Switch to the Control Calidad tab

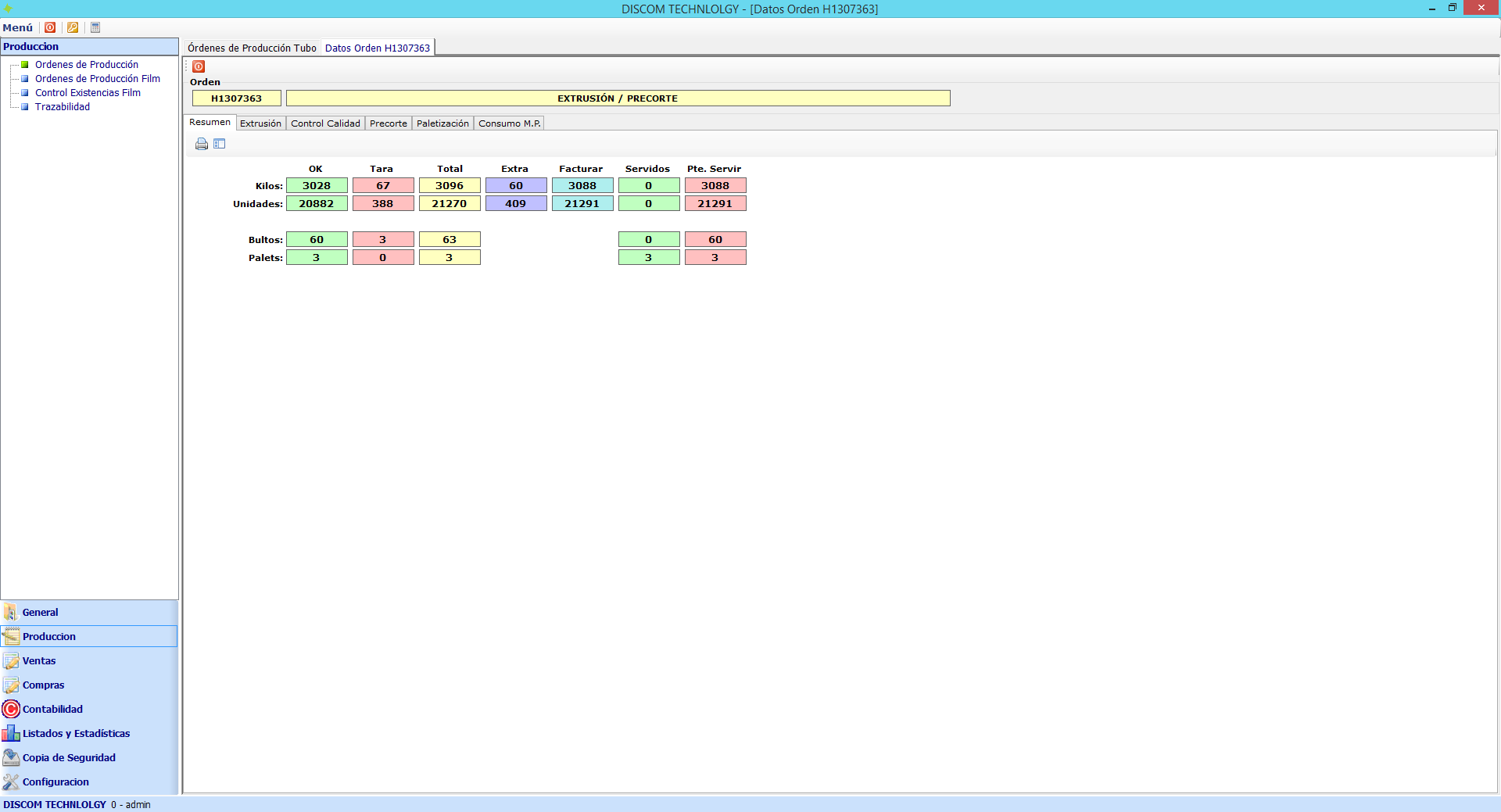click(325, 123)
